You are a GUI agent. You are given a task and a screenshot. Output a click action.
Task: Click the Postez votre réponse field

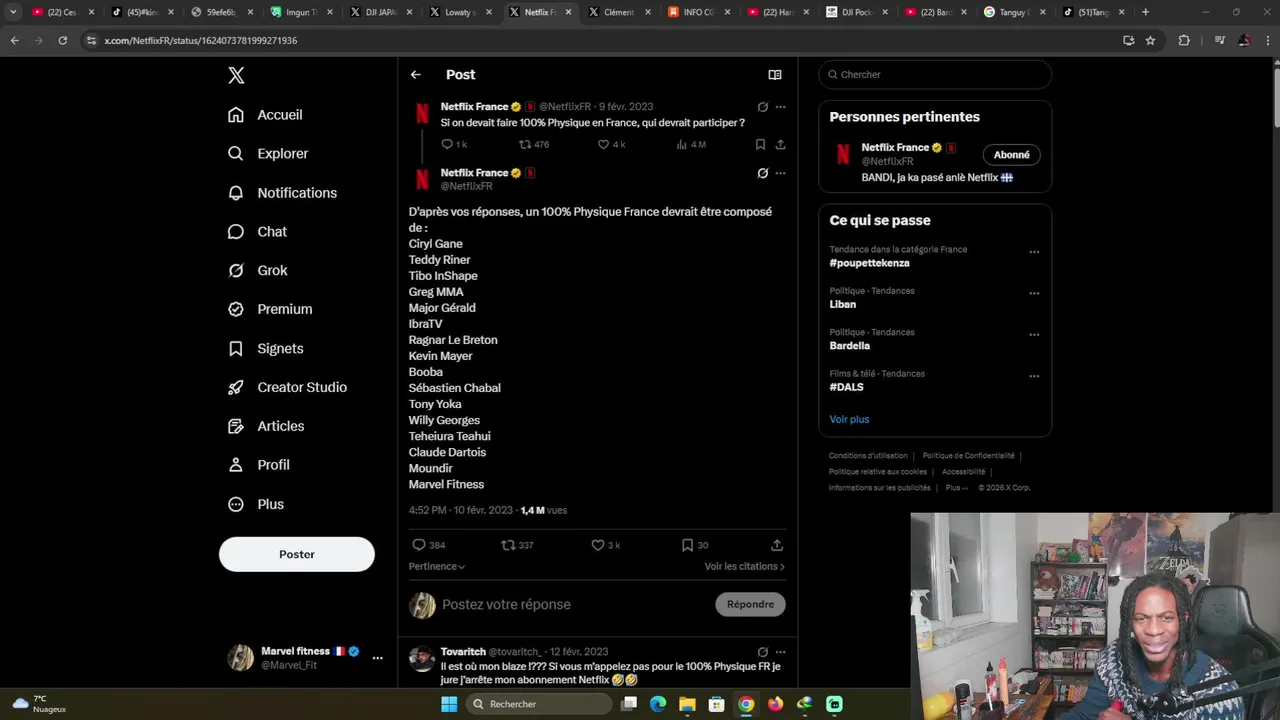click(506, 605)
